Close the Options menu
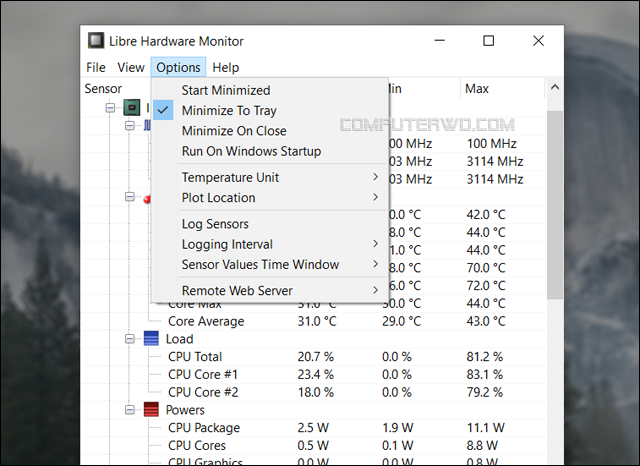 click(178, 67)
